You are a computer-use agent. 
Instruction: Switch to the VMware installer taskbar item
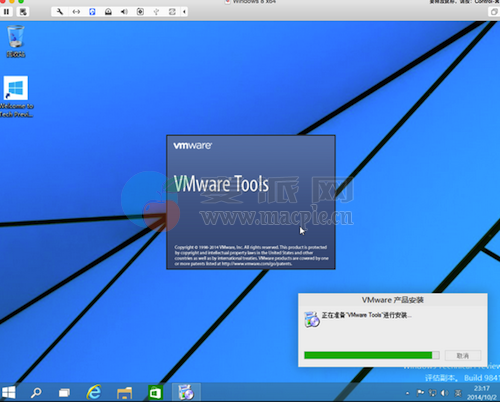point(186,392)
